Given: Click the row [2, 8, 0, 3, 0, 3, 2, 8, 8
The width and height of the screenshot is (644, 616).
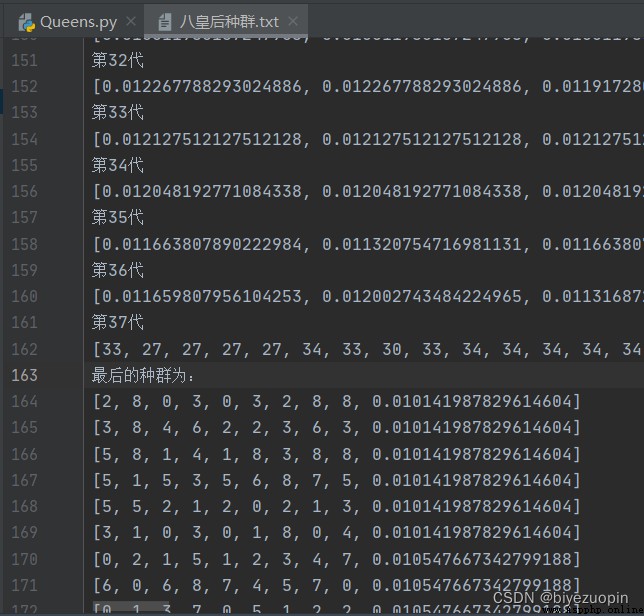Looking at the screenshot, I should click(337, 401).
